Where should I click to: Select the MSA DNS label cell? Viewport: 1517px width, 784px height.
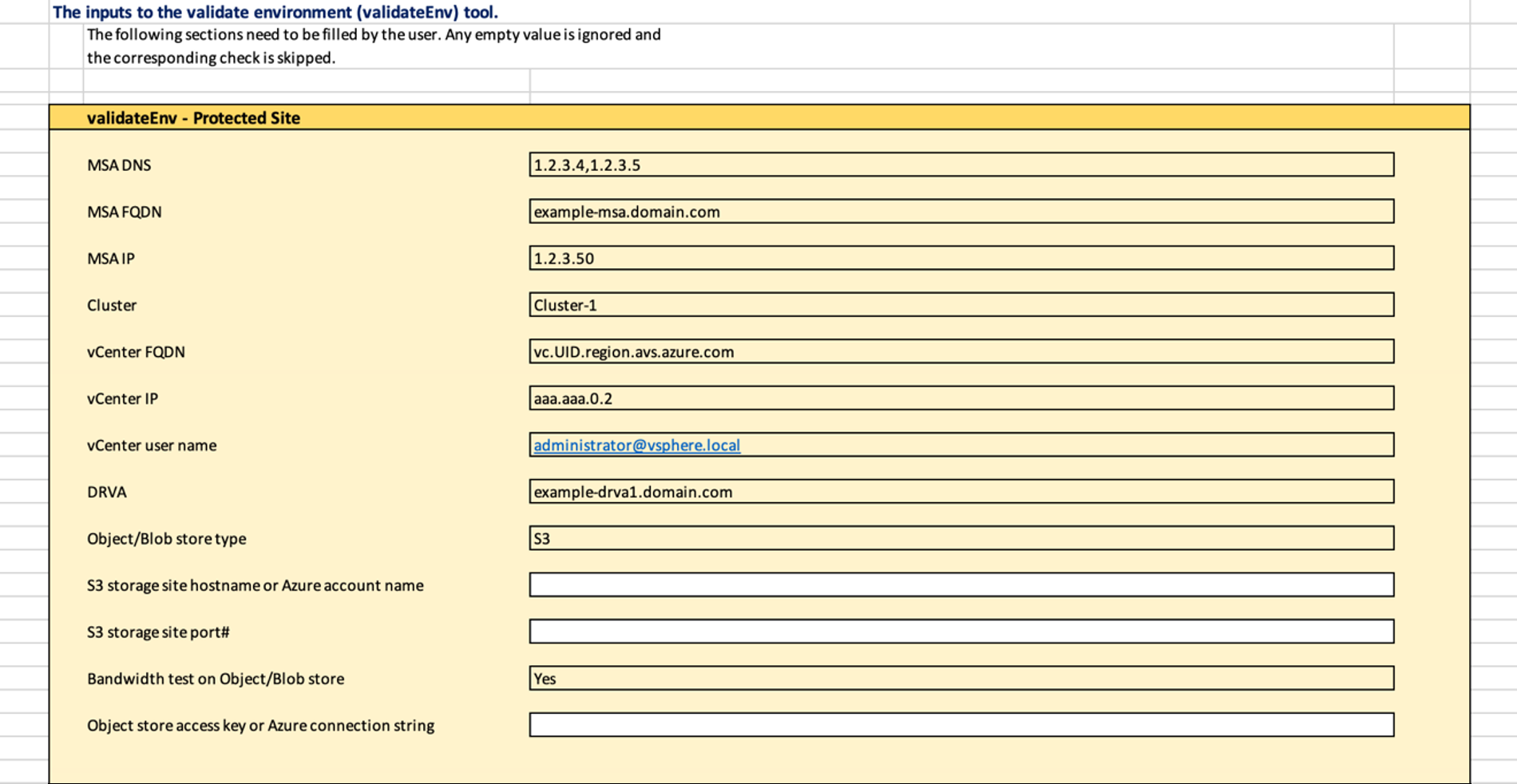pyautogui.click(x=119, y=165)
